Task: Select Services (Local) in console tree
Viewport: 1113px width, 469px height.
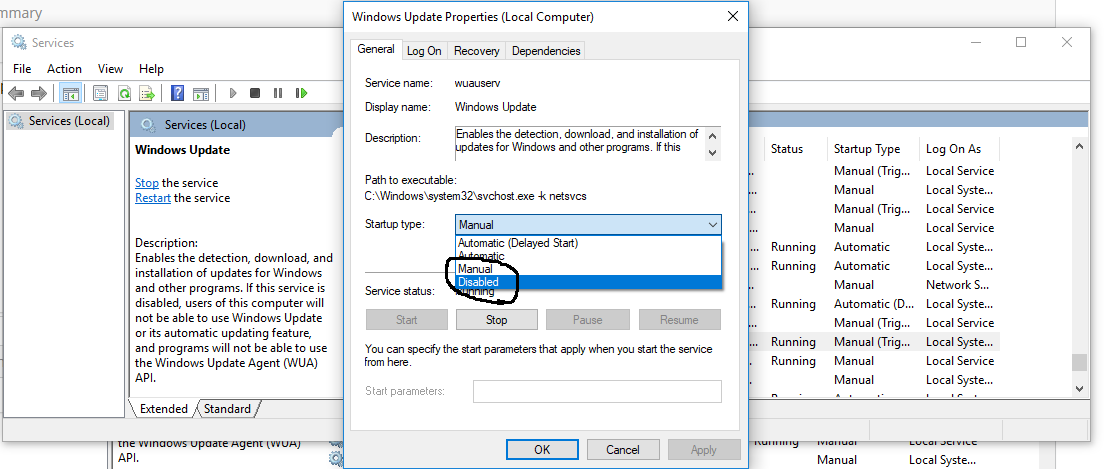Action: click(69, 121)
